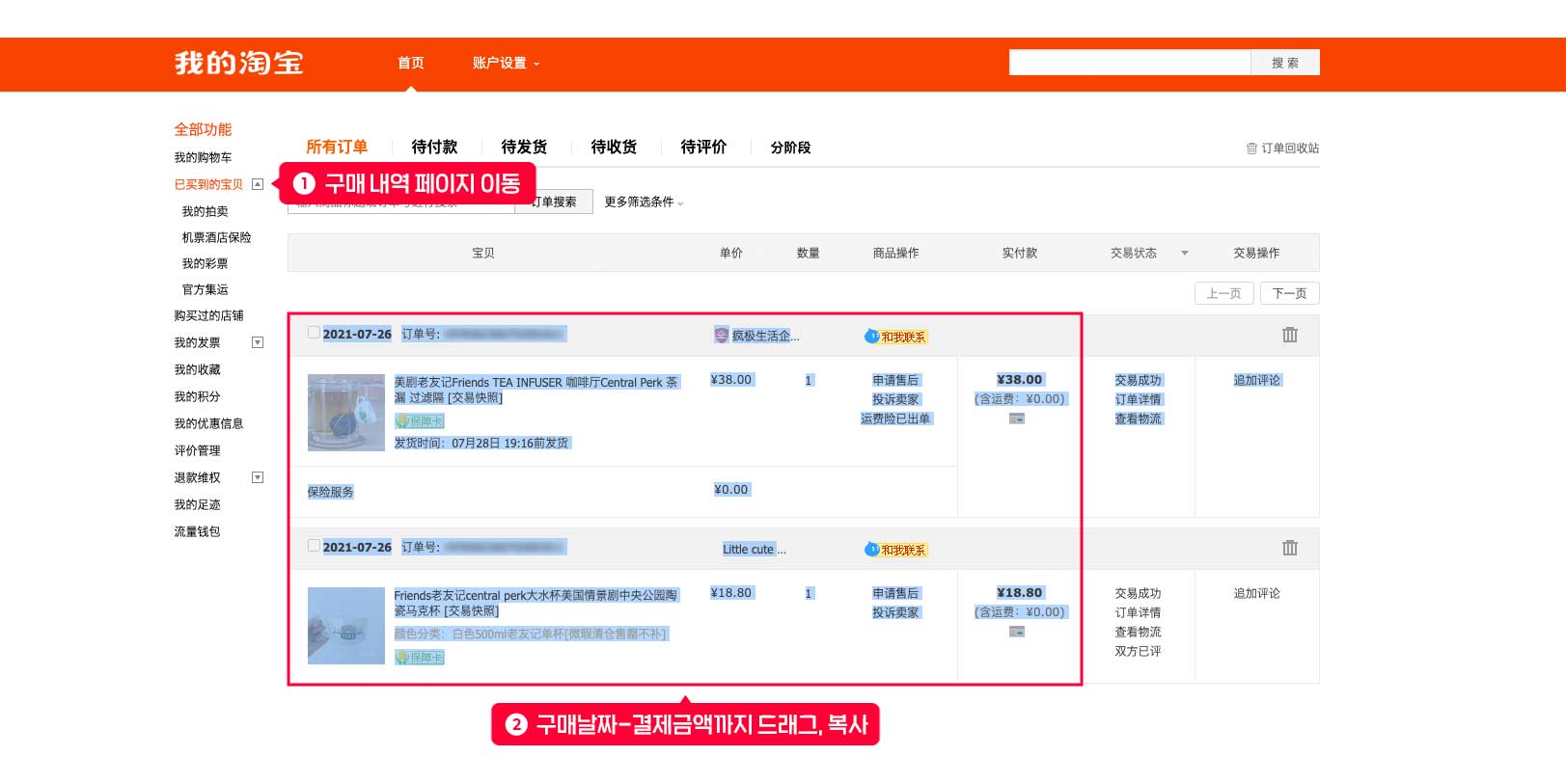Open the tea infuser product thumbnail
The height and width of the screenshot is (784, 1566).
[x=345, y=413]
